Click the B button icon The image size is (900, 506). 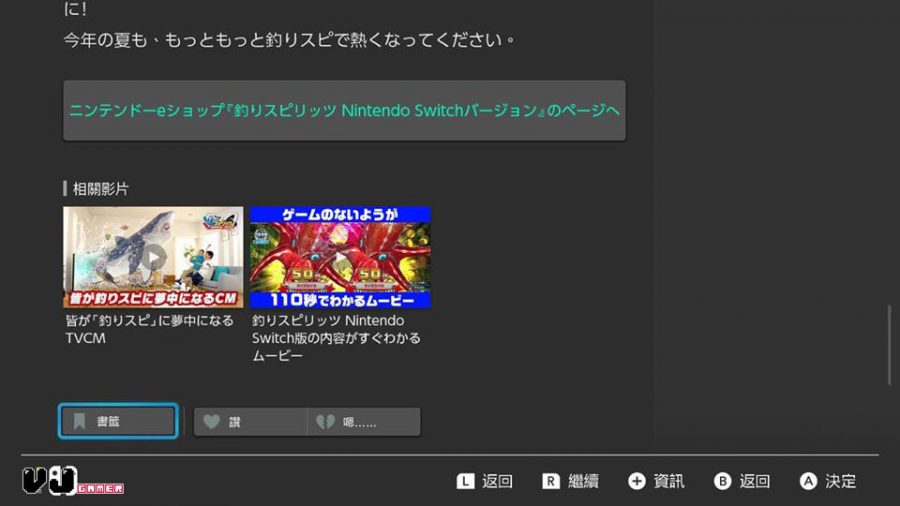coord(723,481)
